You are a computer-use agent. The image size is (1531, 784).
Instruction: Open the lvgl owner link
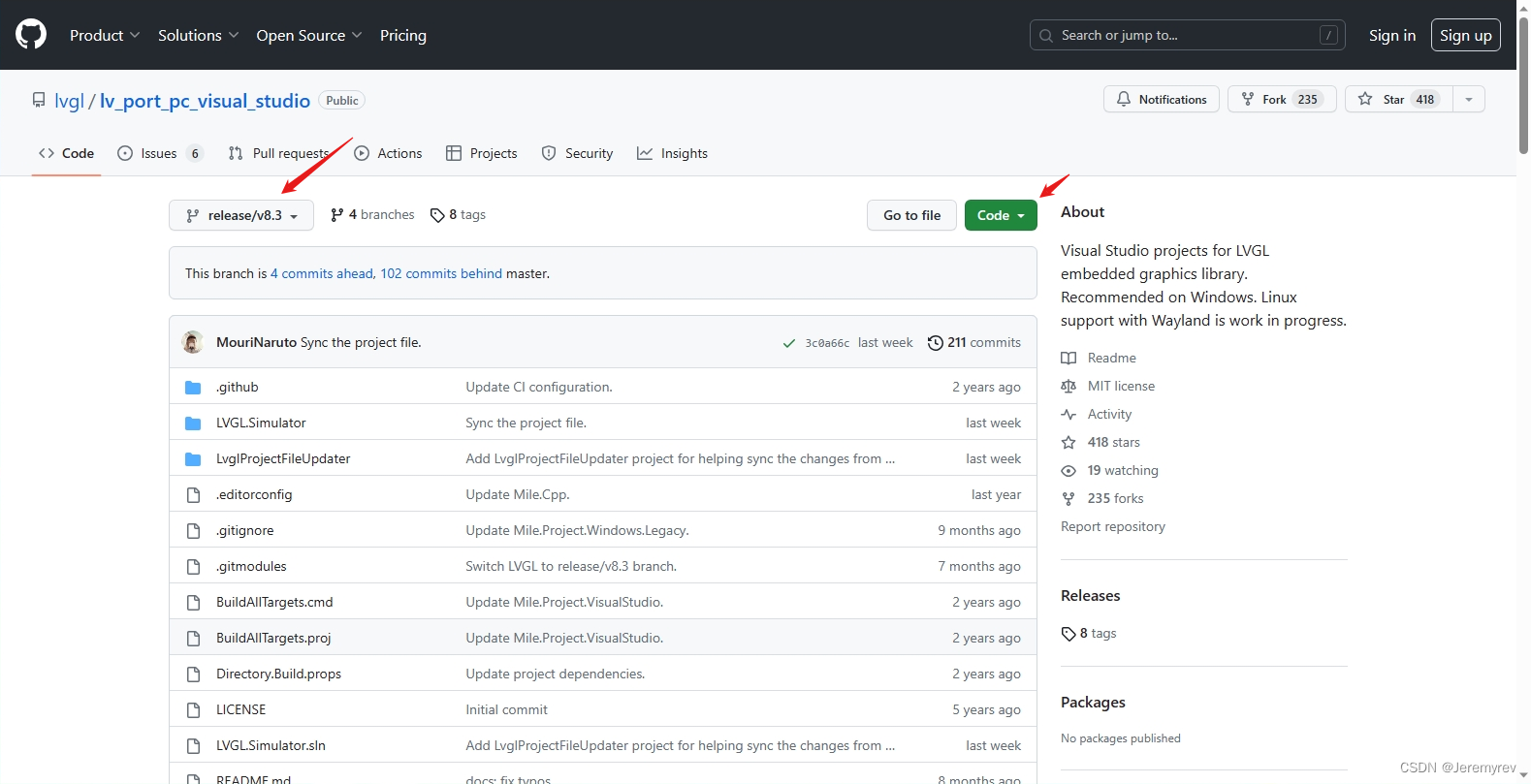tap(70, 101)
